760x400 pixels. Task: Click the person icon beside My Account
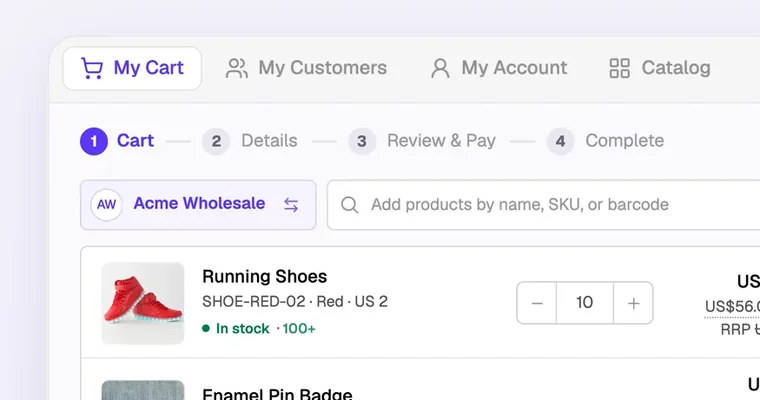click(x=440, y=68)
